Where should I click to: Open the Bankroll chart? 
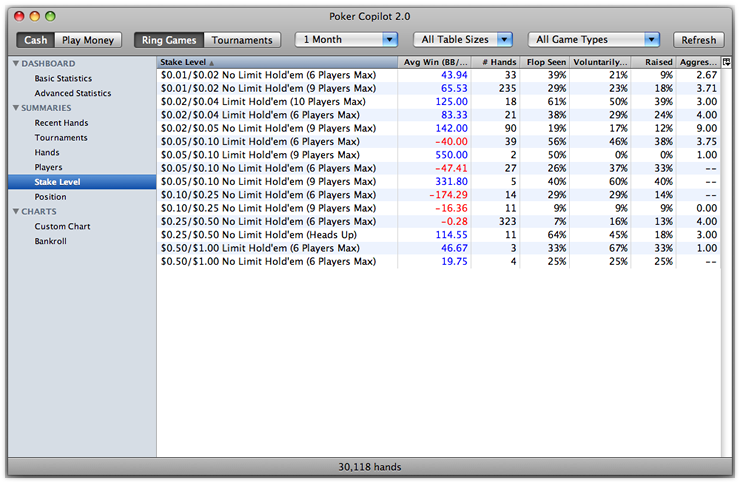[50, 241]
